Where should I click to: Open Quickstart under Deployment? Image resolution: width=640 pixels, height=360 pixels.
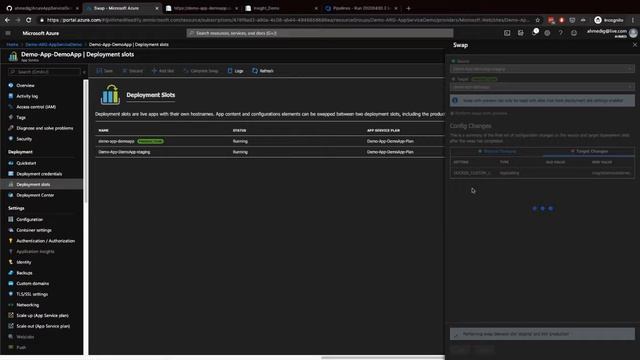coord(26,163)
